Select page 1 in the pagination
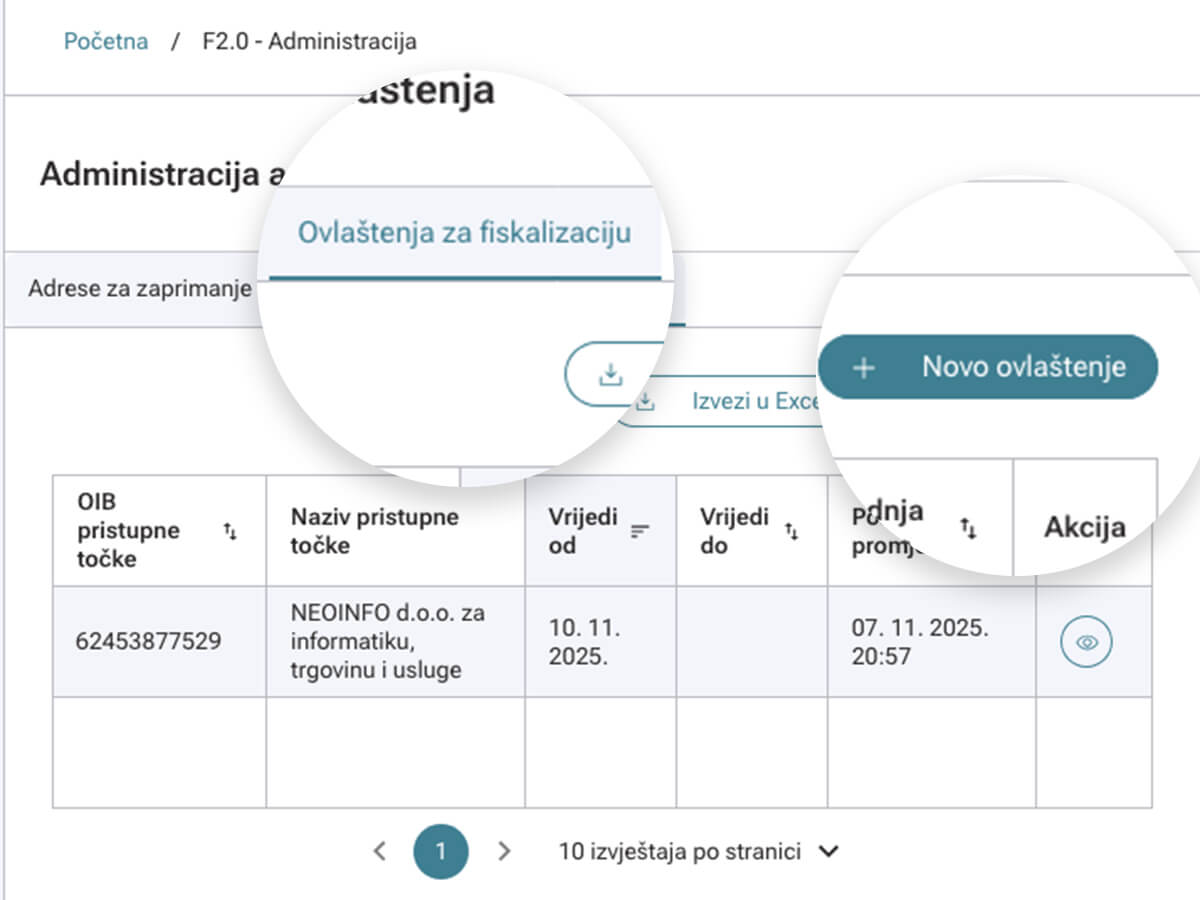 440,851
